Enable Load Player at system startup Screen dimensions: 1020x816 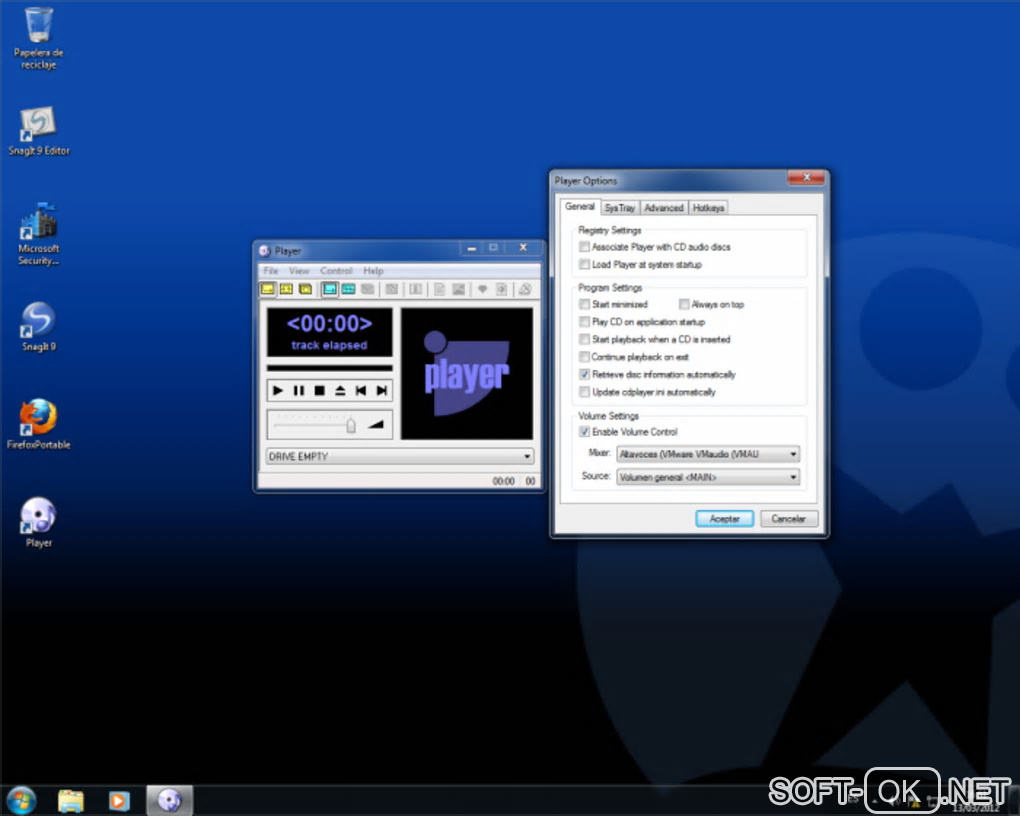[584, 265]
